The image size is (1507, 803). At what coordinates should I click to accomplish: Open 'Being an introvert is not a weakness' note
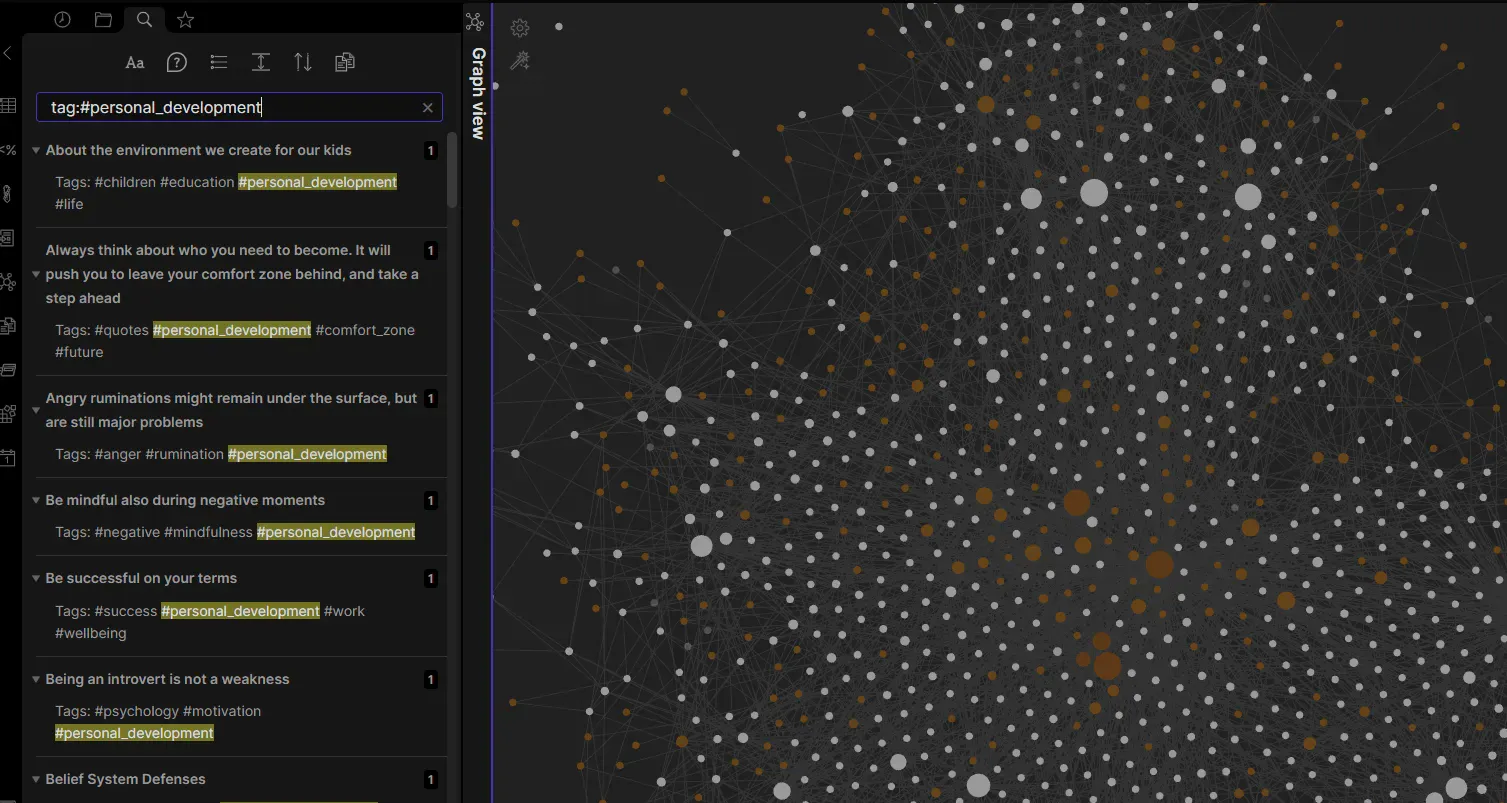[167, 679]
